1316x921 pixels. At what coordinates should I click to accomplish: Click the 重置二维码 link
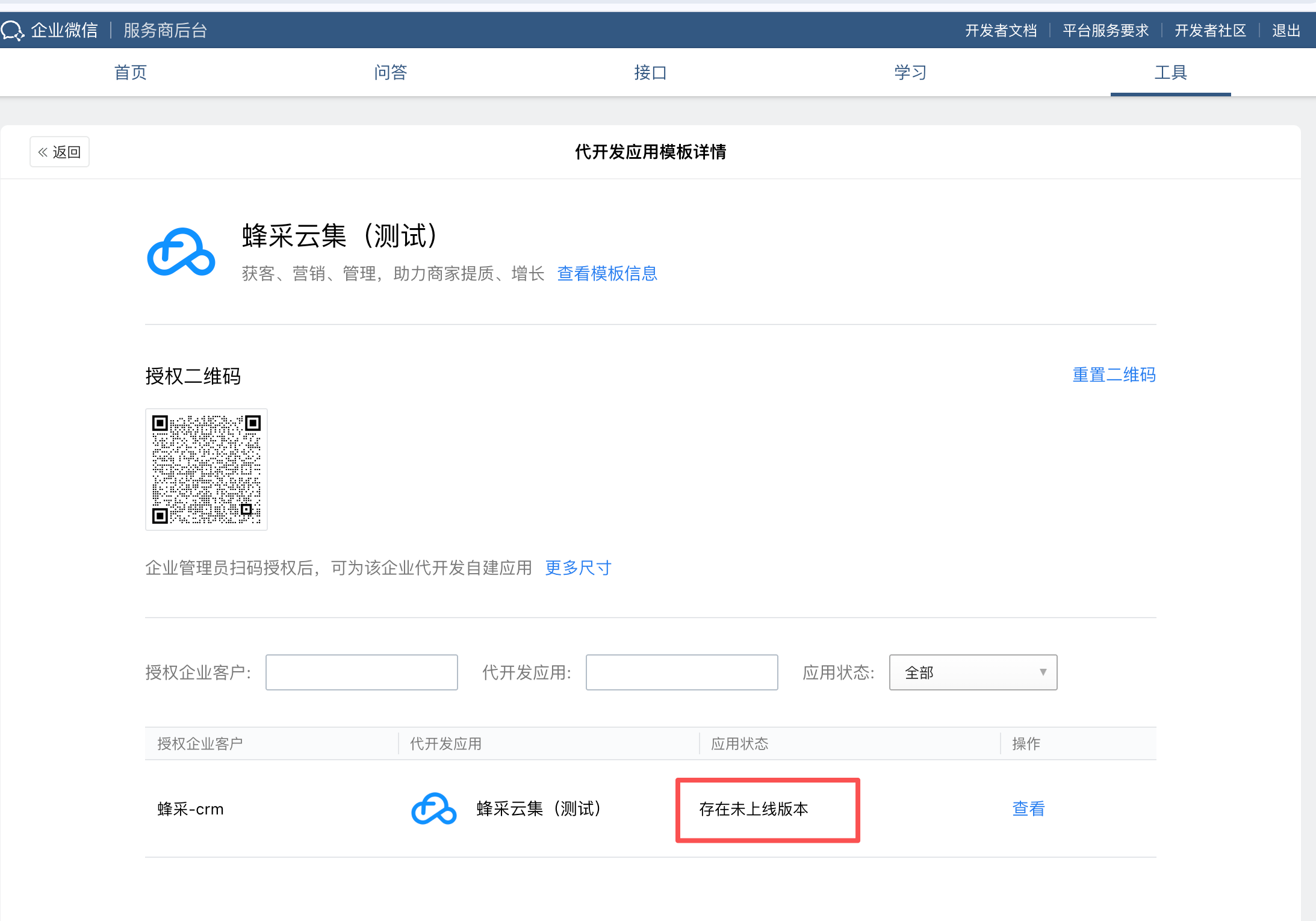pos(1114,374)
